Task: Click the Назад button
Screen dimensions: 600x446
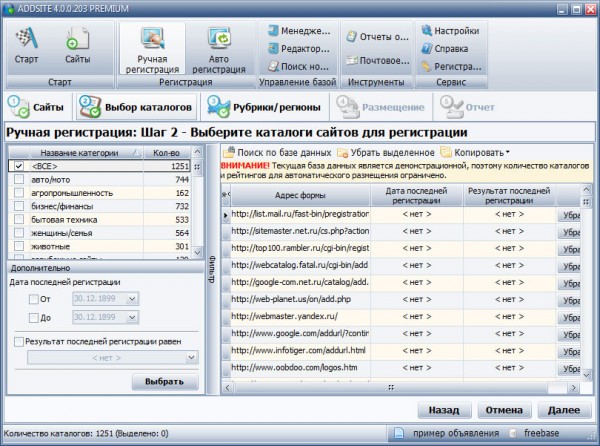Action: 444,410
